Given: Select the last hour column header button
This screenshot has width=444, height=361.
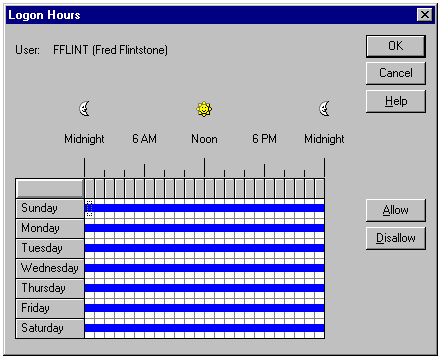Looking at the screenshot, I should (319, 189).
